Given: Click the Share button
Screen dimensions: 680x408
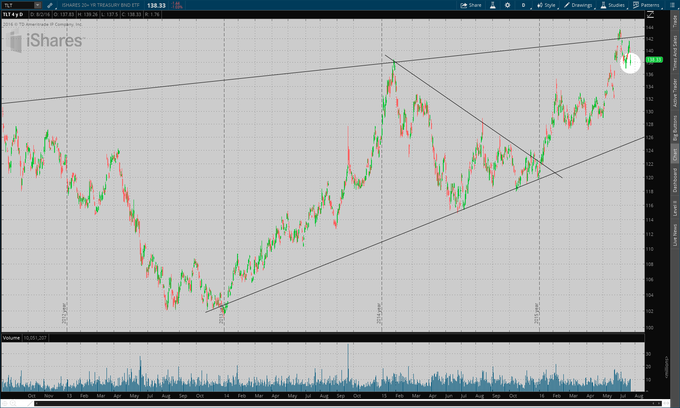Looking at the screenshot, I should (x=471, y=5).
